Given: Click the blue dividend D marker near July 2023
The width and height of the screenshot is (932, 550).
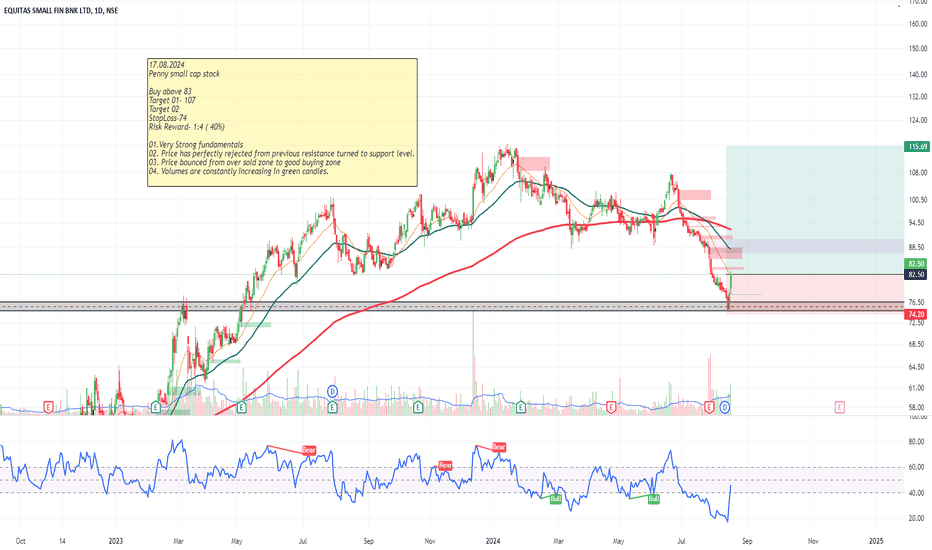Looking at the screenshot, I should point(333,391).
